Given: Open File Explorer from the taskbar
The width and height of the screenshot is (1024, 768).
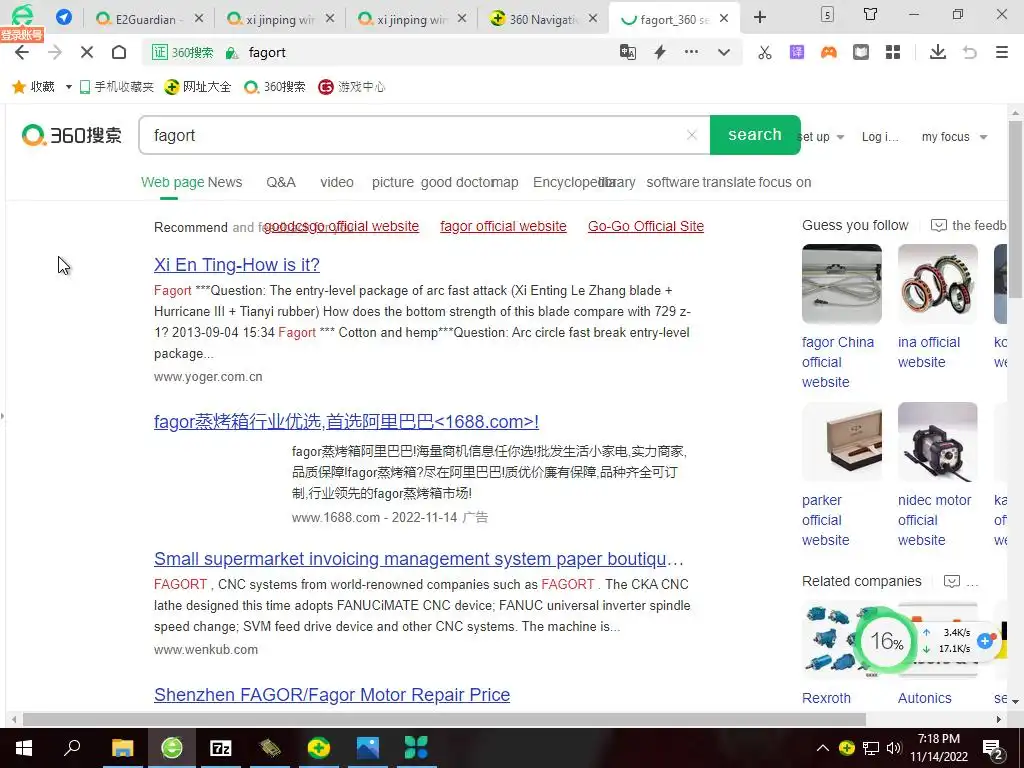Looking at the screenshot, I should click(122, 748).
